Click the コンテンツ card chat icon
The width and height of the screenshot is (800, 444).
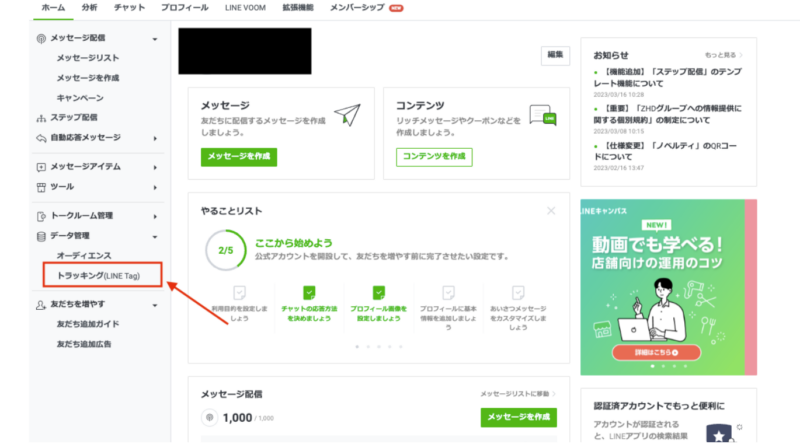[543, 115]
